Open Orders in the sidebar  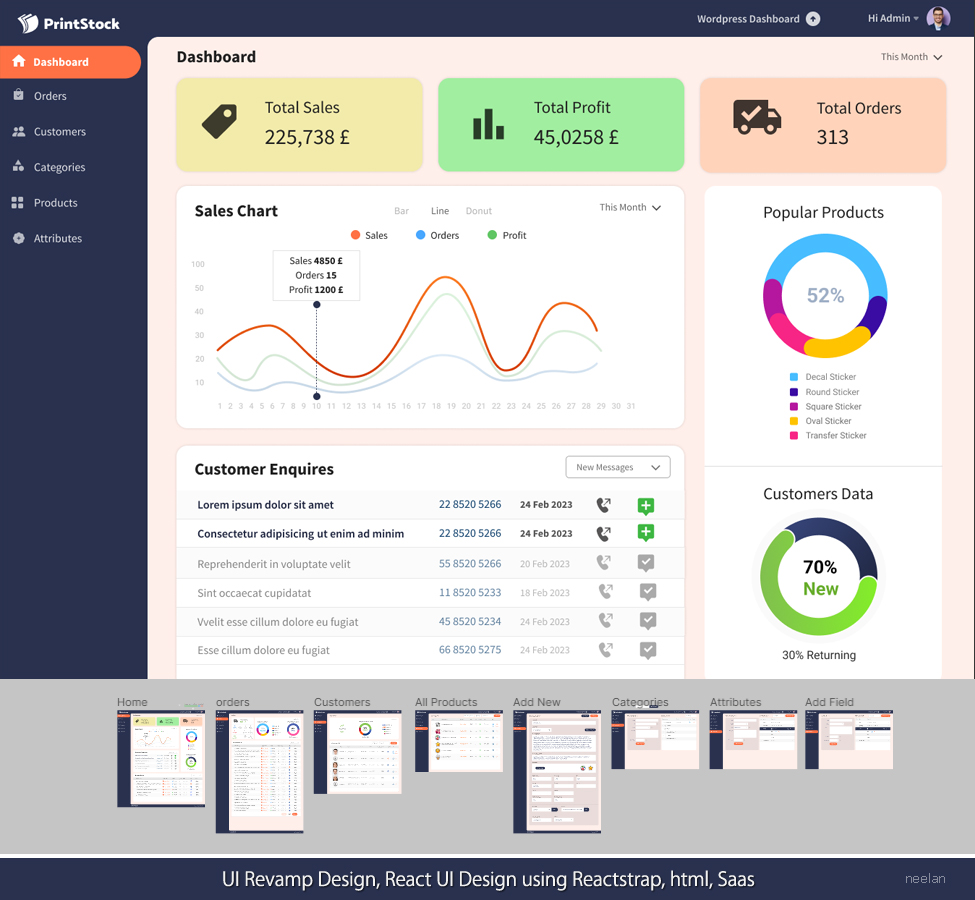(50, 96)
